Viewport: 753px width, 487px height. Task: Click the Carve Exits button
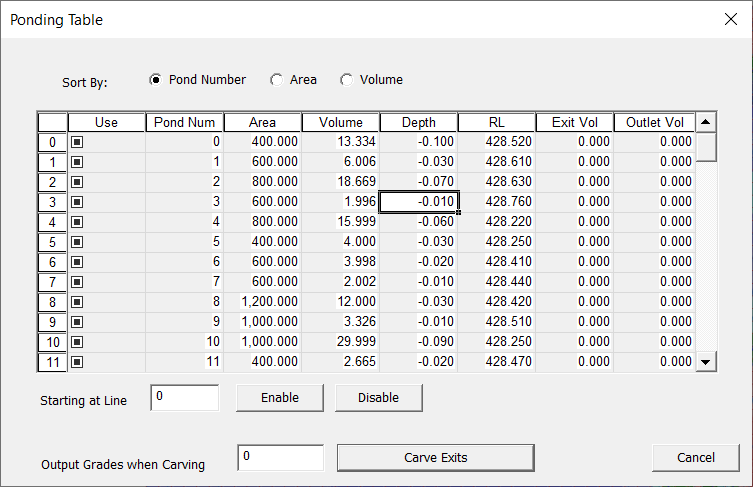(435, 457)
